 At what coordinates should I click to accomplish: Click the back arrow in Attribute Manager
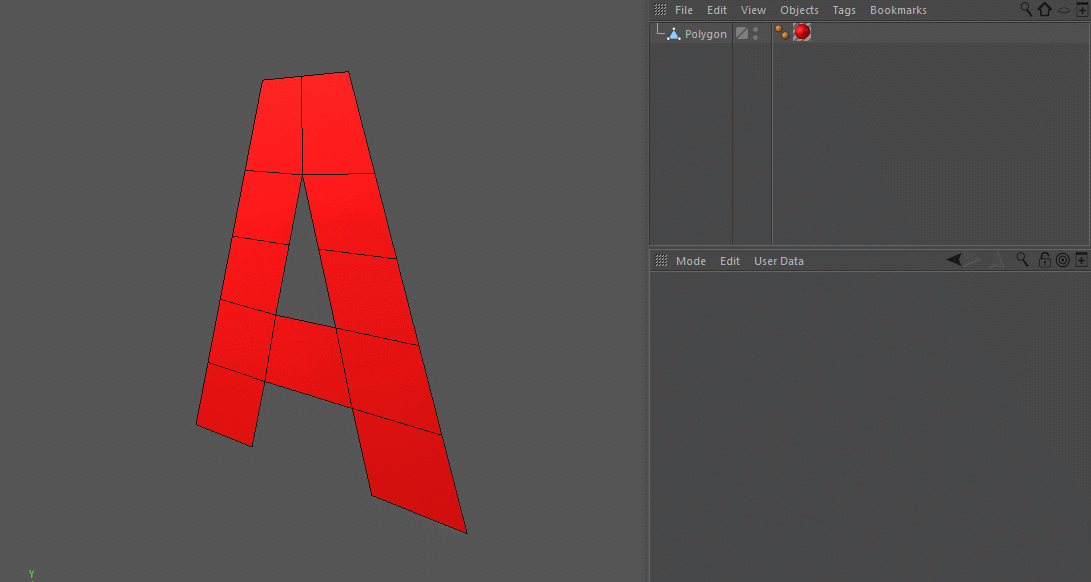(955, 260)
